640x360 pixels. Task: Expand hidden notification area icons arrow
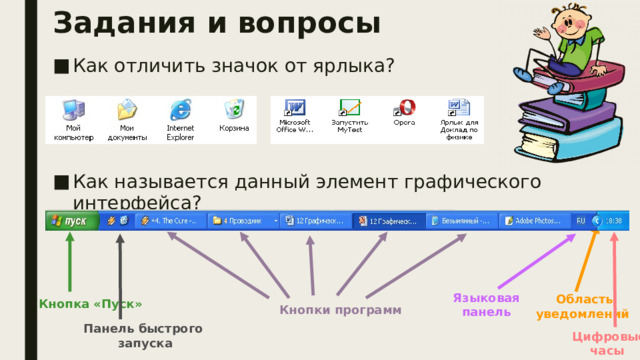click(597, 221)
